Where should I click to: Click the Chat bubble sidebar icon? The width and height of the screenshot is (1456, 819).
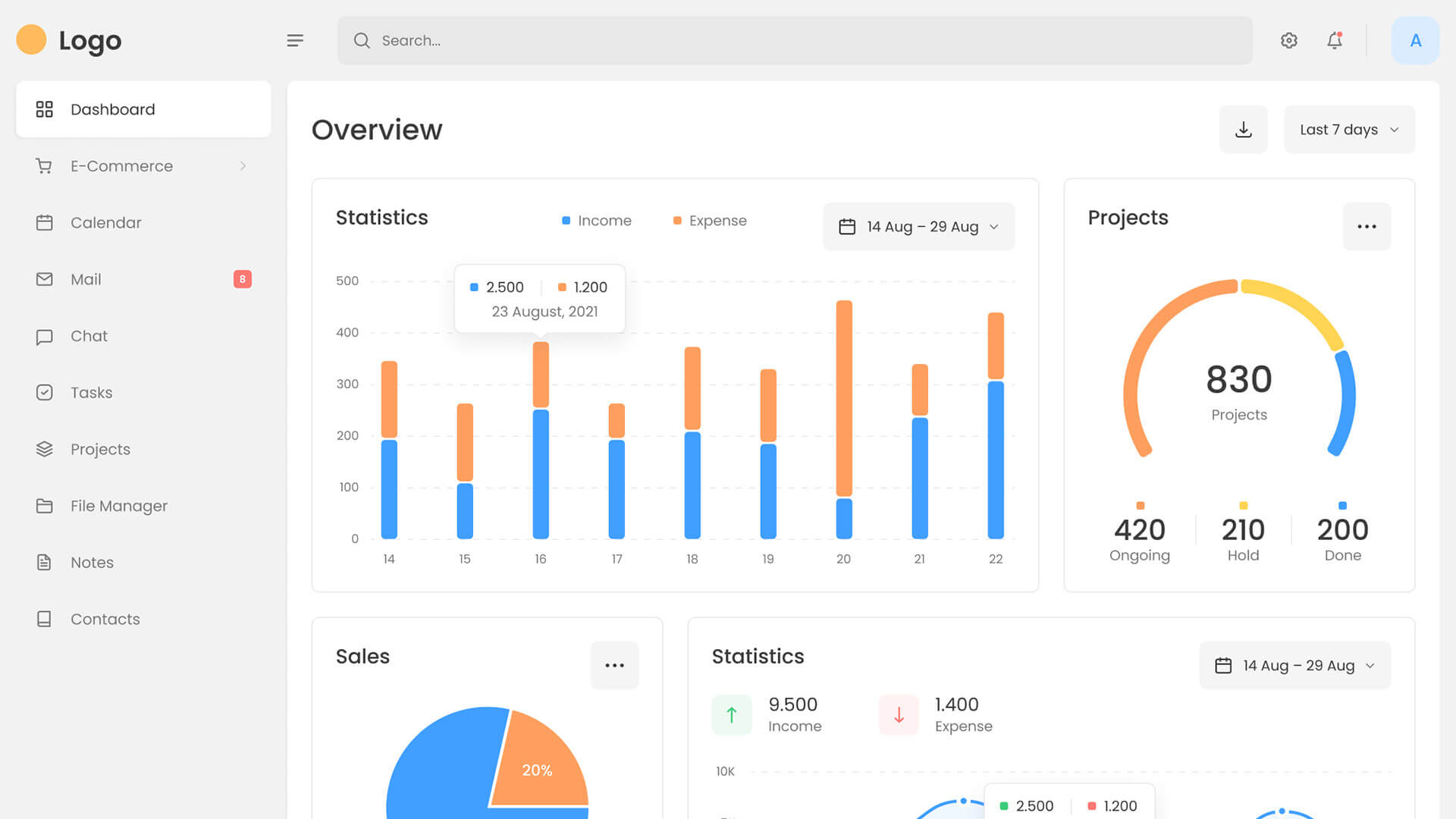45,336
